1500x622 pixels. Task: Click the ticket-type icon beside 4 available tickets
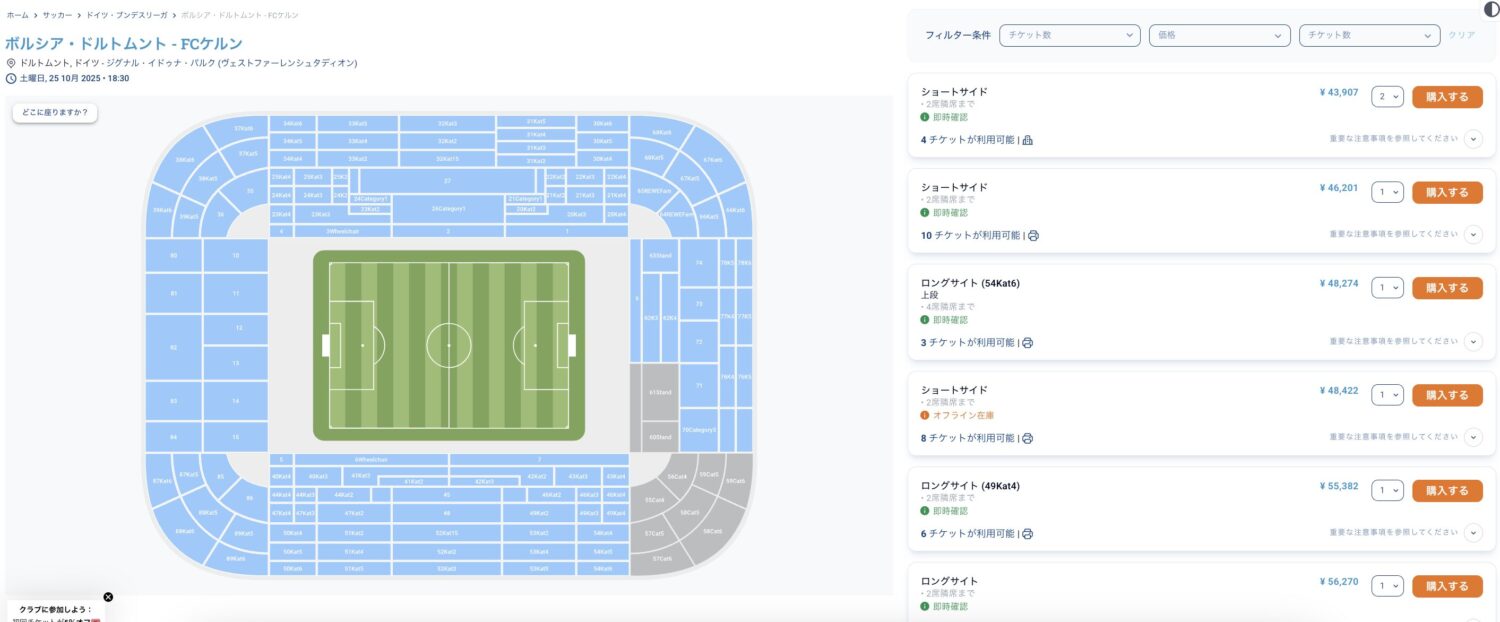[x=1027, y=140]
